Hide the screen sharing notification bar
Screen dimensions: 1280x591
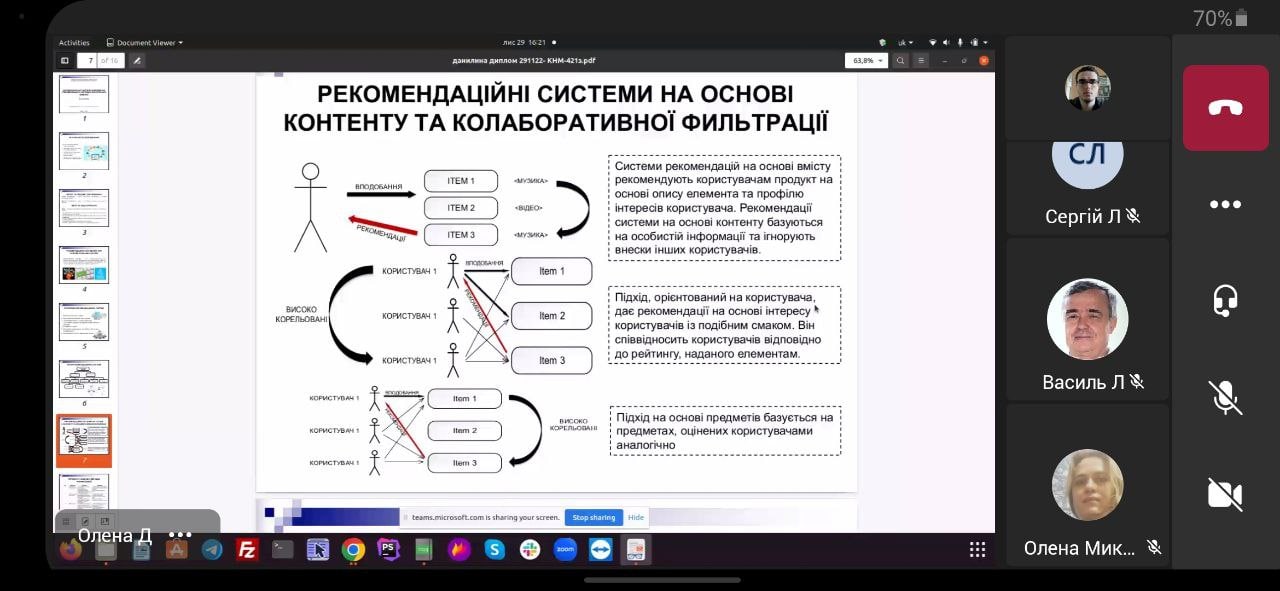click(636, 517)
